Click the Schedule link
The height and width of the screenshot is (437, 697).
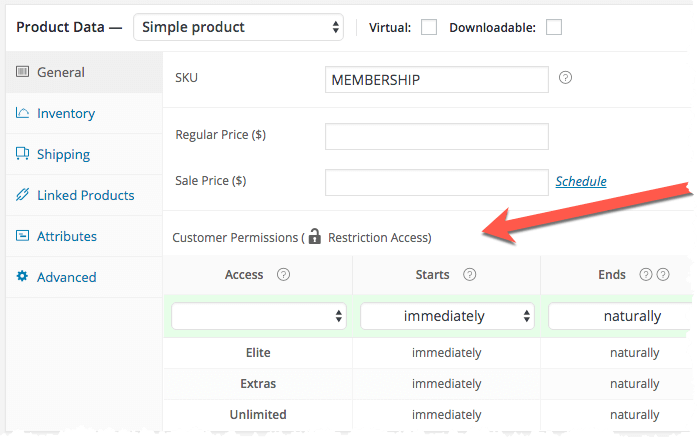coord(581,181)
